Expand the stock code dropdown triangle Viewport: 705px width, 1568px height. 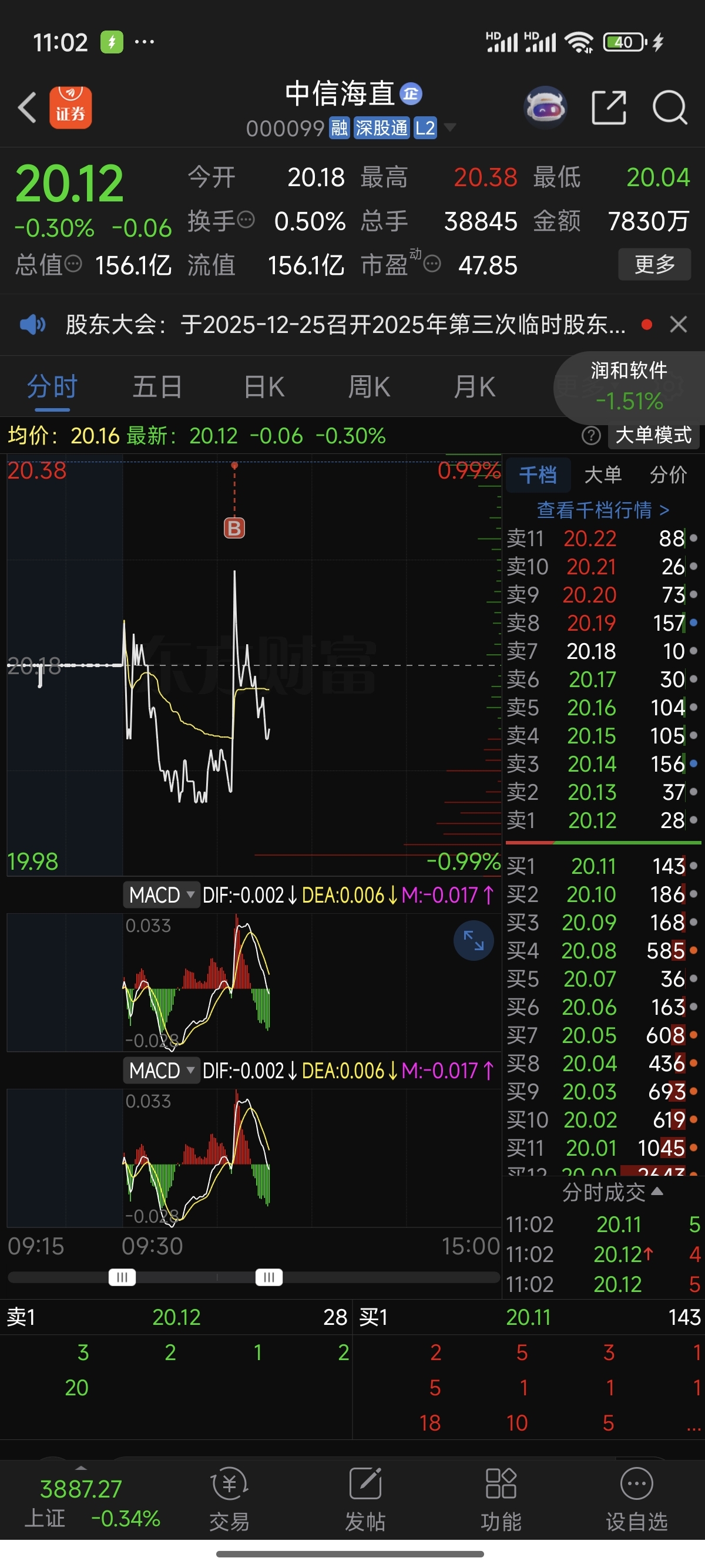pyautogui.click(x=450, y=127)
